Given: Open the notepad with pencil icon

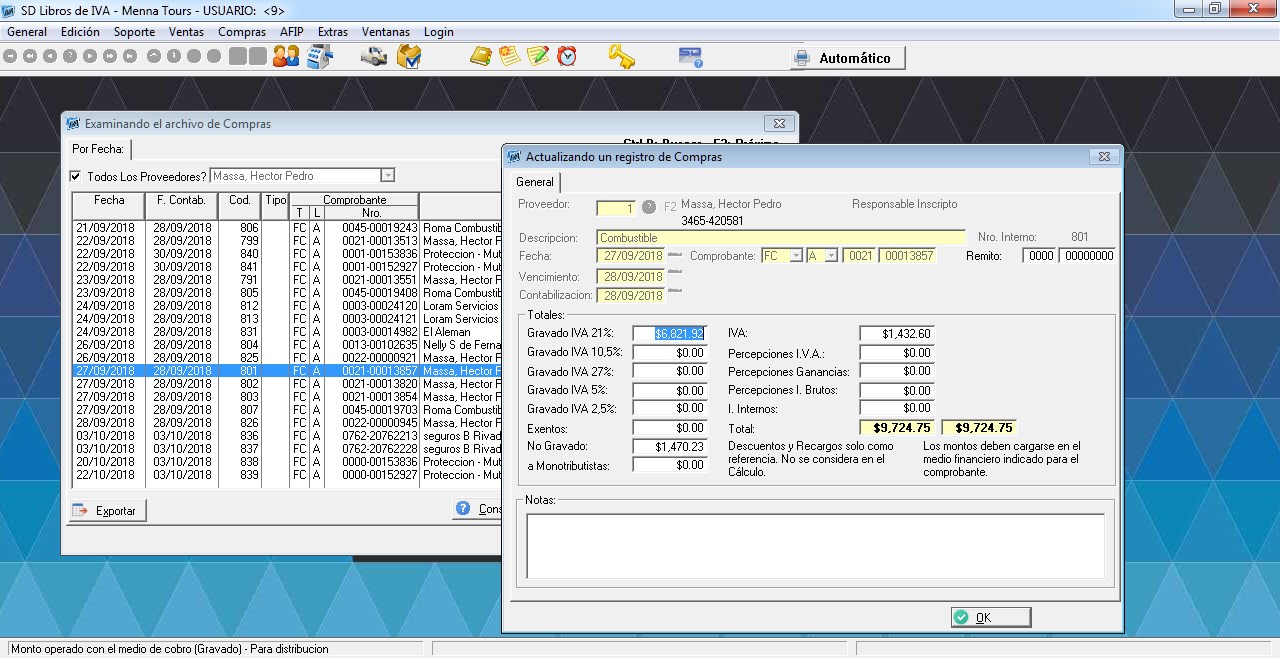Looking at the screenshot, I should [x=538, y=57].
